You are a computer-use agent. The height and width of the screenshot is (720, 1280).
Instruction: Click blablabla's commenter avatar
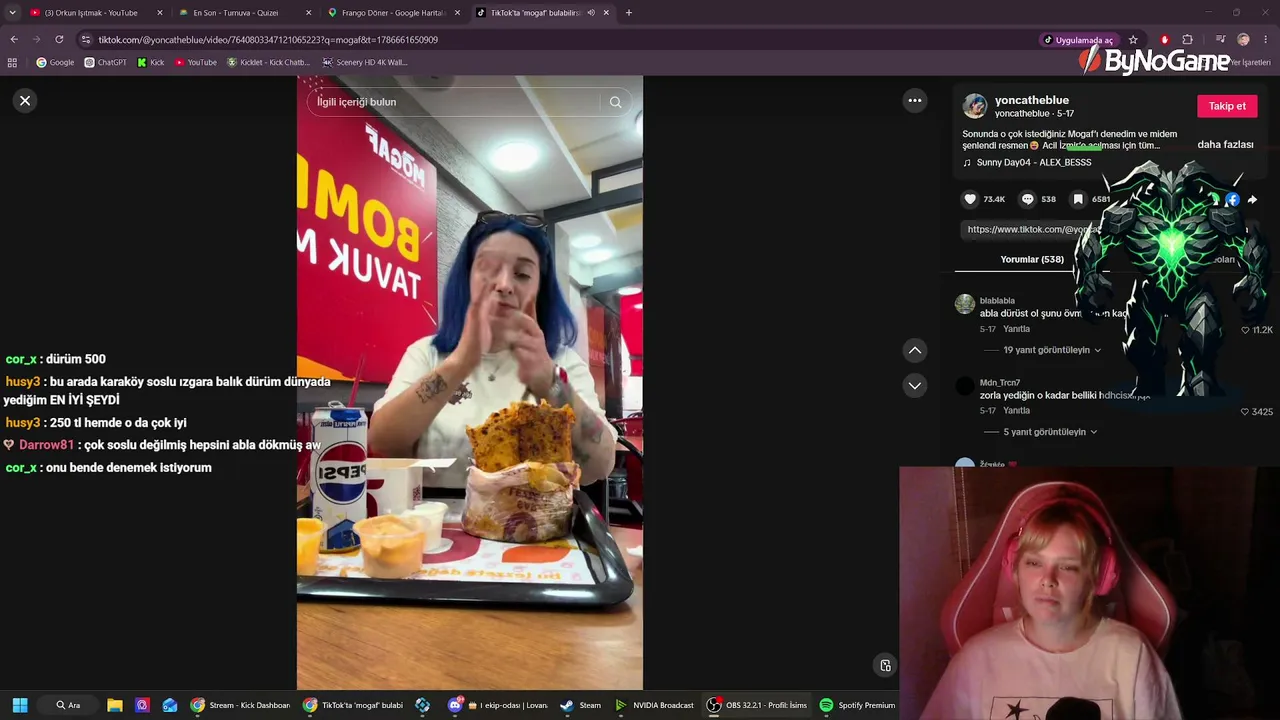[x=965, y=304]
